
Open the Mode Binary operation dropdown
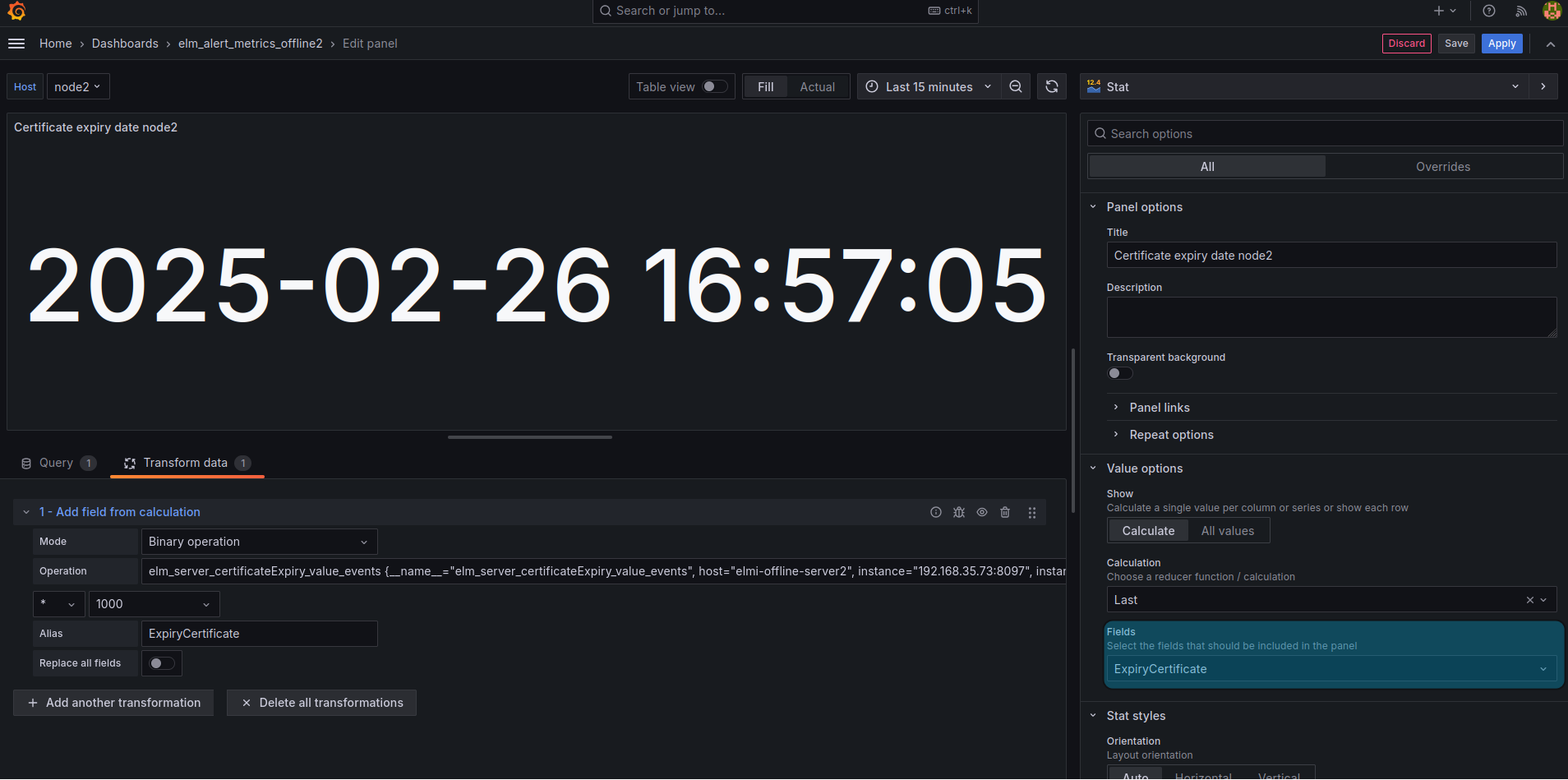[260, 542]
